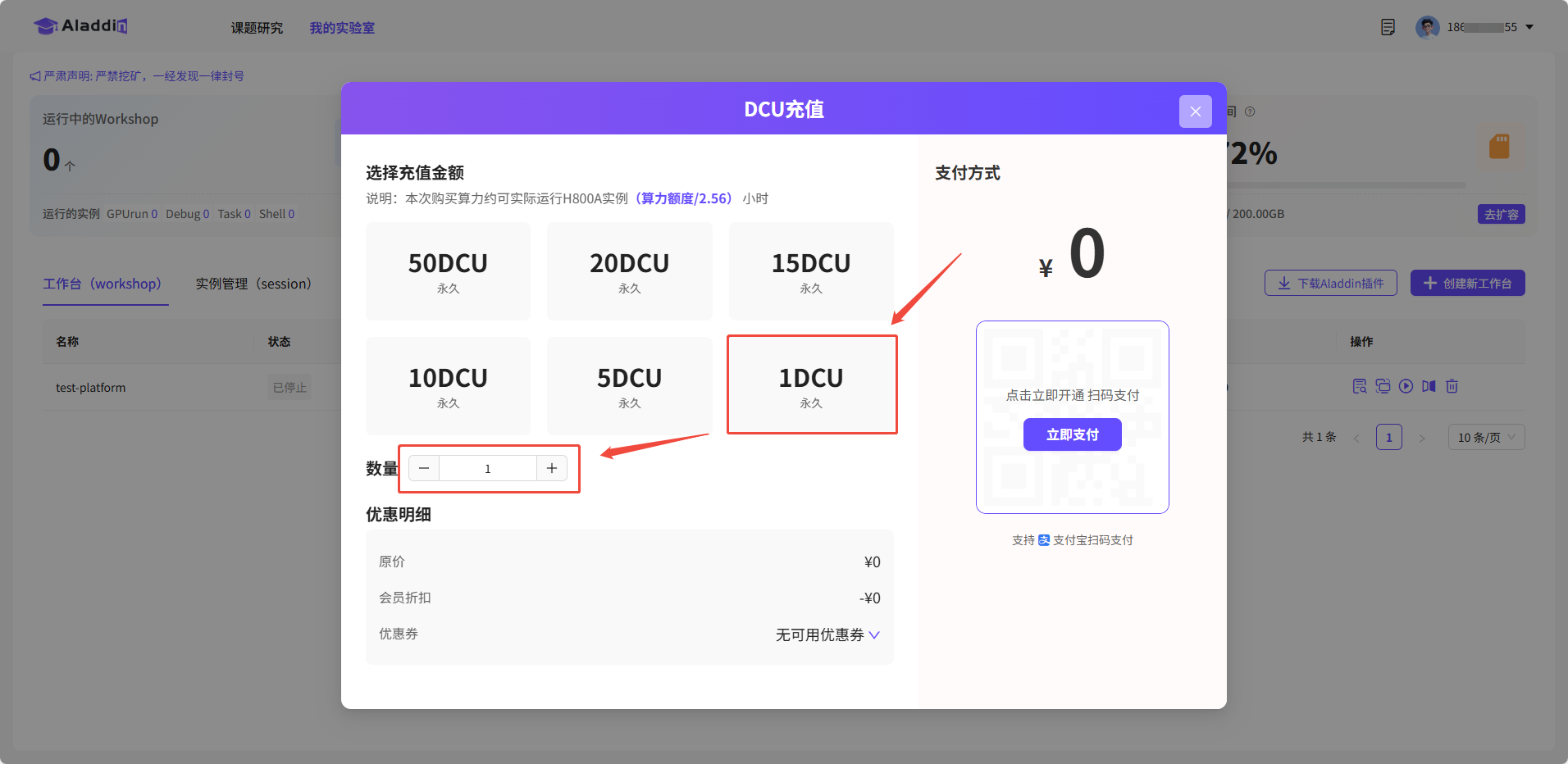The height and width of the screenshot is (764, 1568).
Task: Open the 10 条/页 page size dropdown
Action: (1486, 437)
